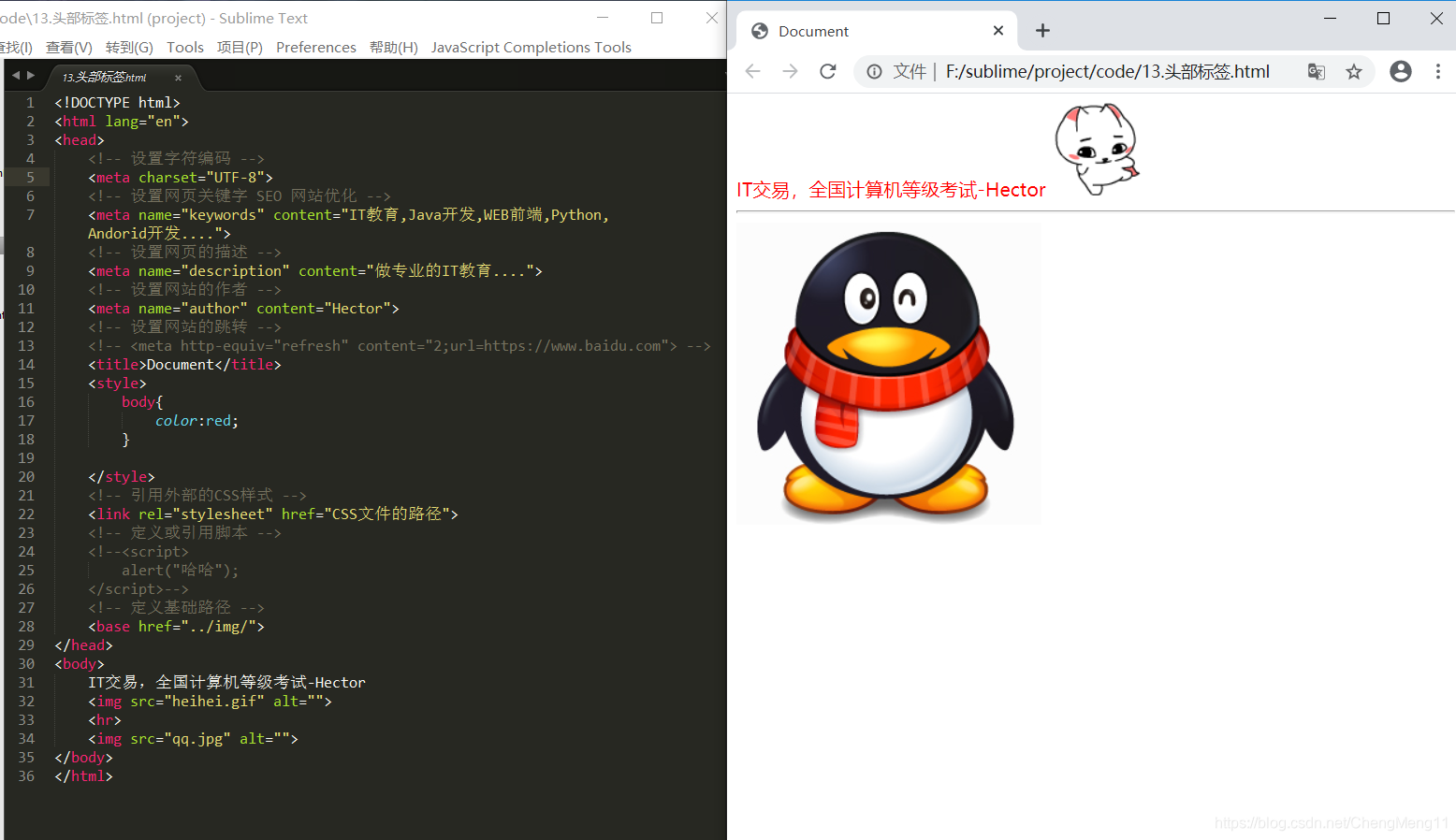The image size is (1456, 840).
Task: Go back in the Chrome browser
Action: (753, 71)
